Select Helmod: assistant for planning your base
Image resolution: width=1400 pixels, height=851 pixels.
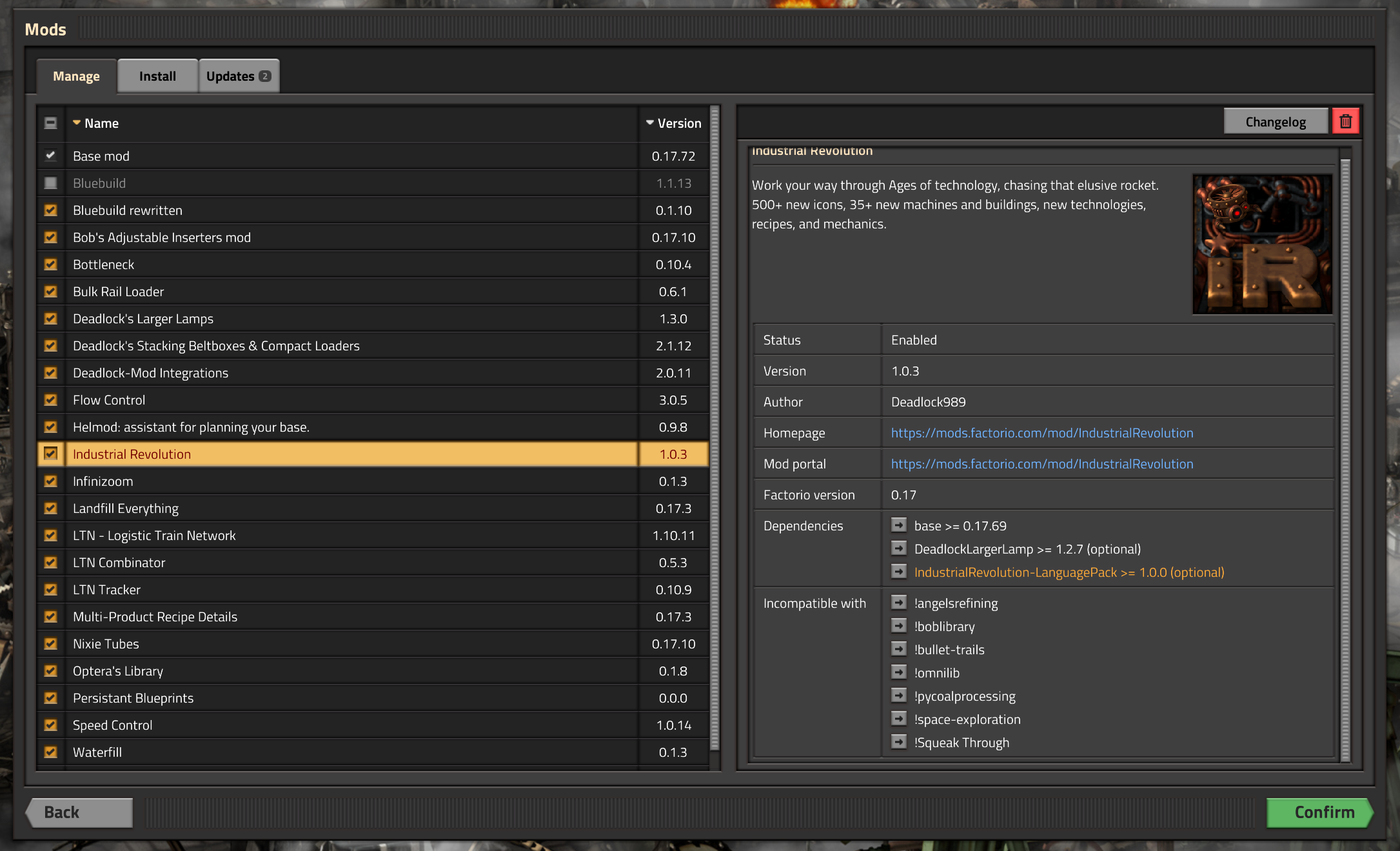pyautogui.click(x=351, y=427)
